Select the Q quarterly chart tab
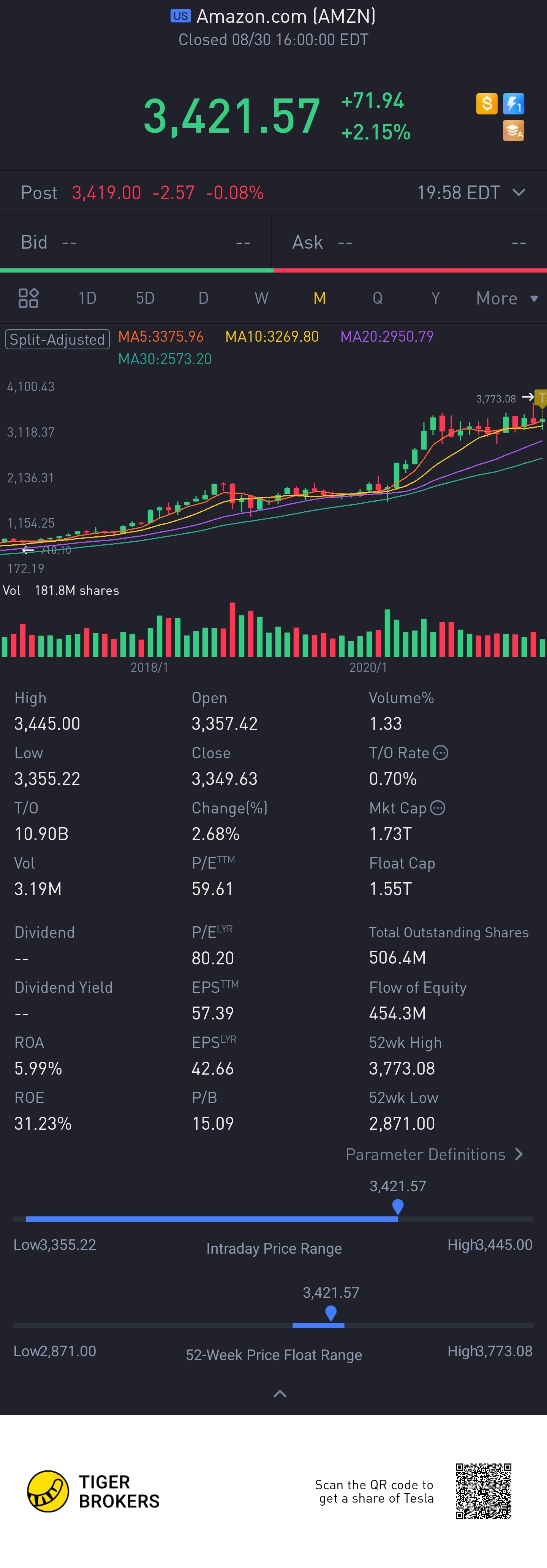Viewport: 547px width, 1568px height. click(377, 298)
